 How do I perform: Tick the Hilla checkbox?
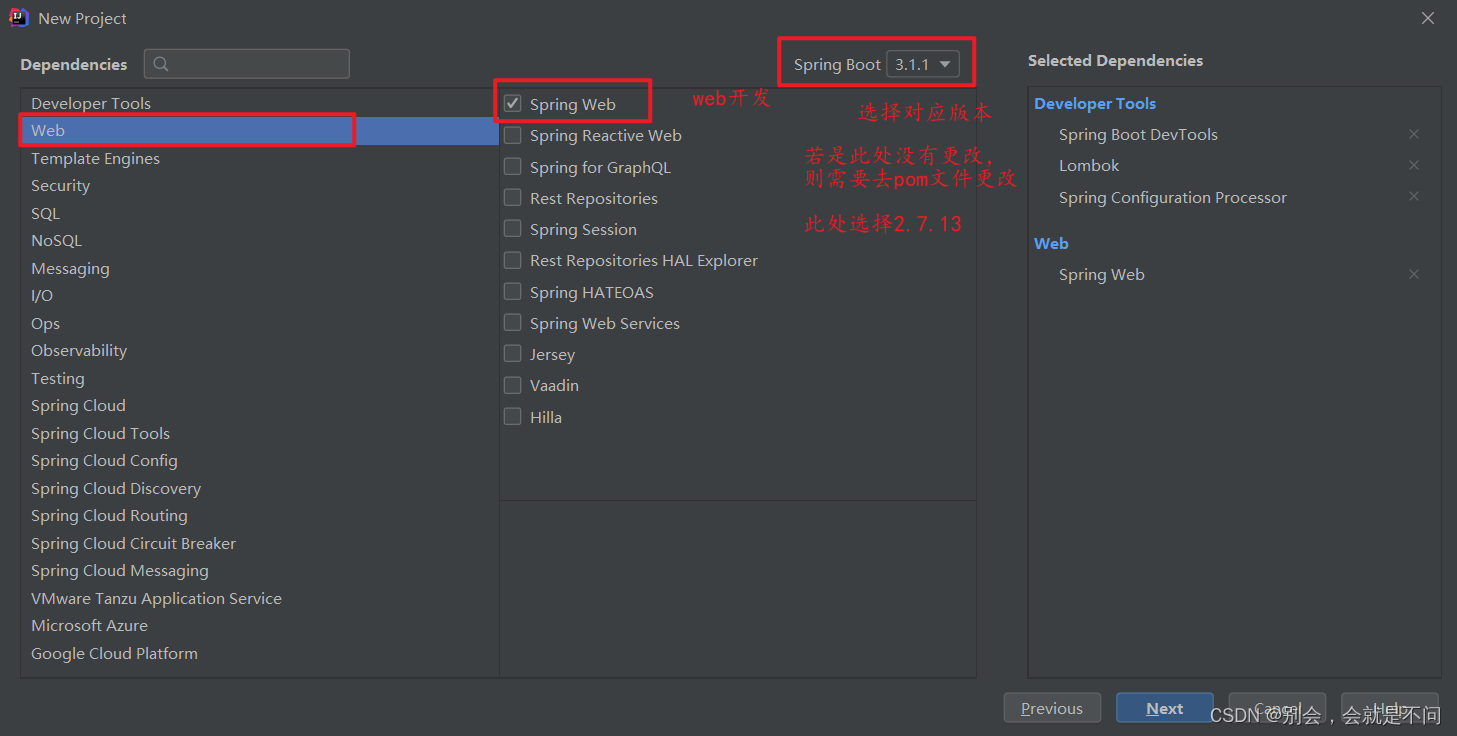513,417
